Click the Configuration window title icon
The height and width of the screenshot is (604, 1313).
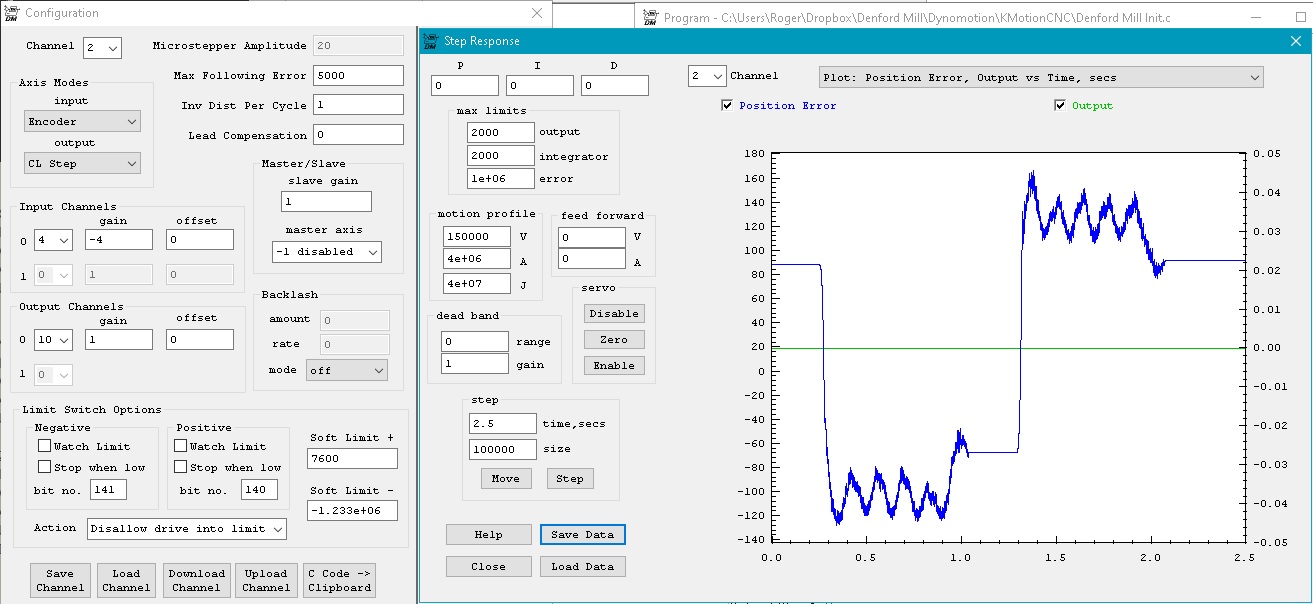click(10, 13)
